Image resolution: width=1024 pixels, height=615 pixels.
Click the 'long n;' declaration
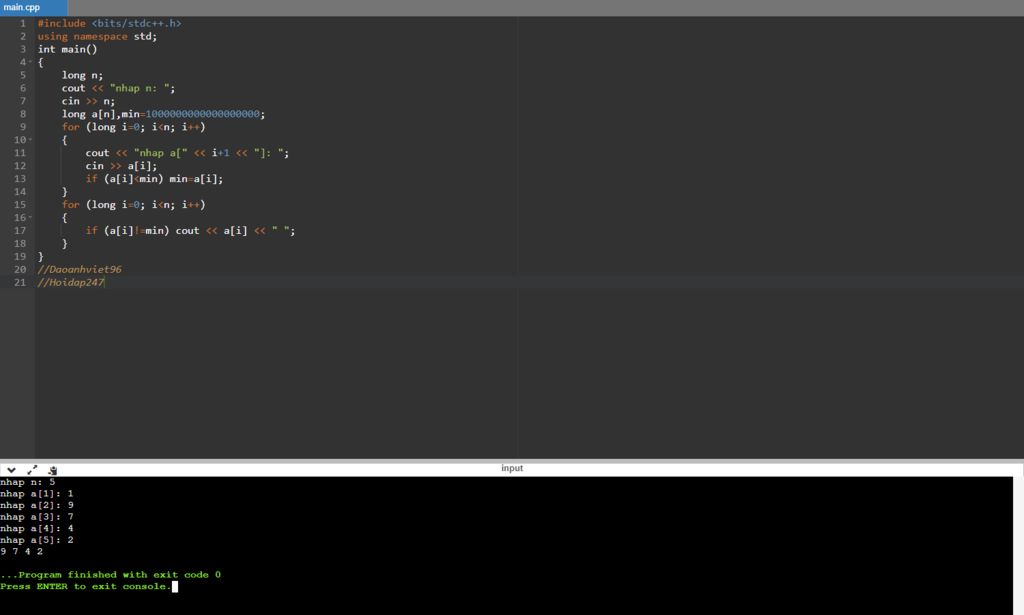click(x=82, y=75)
